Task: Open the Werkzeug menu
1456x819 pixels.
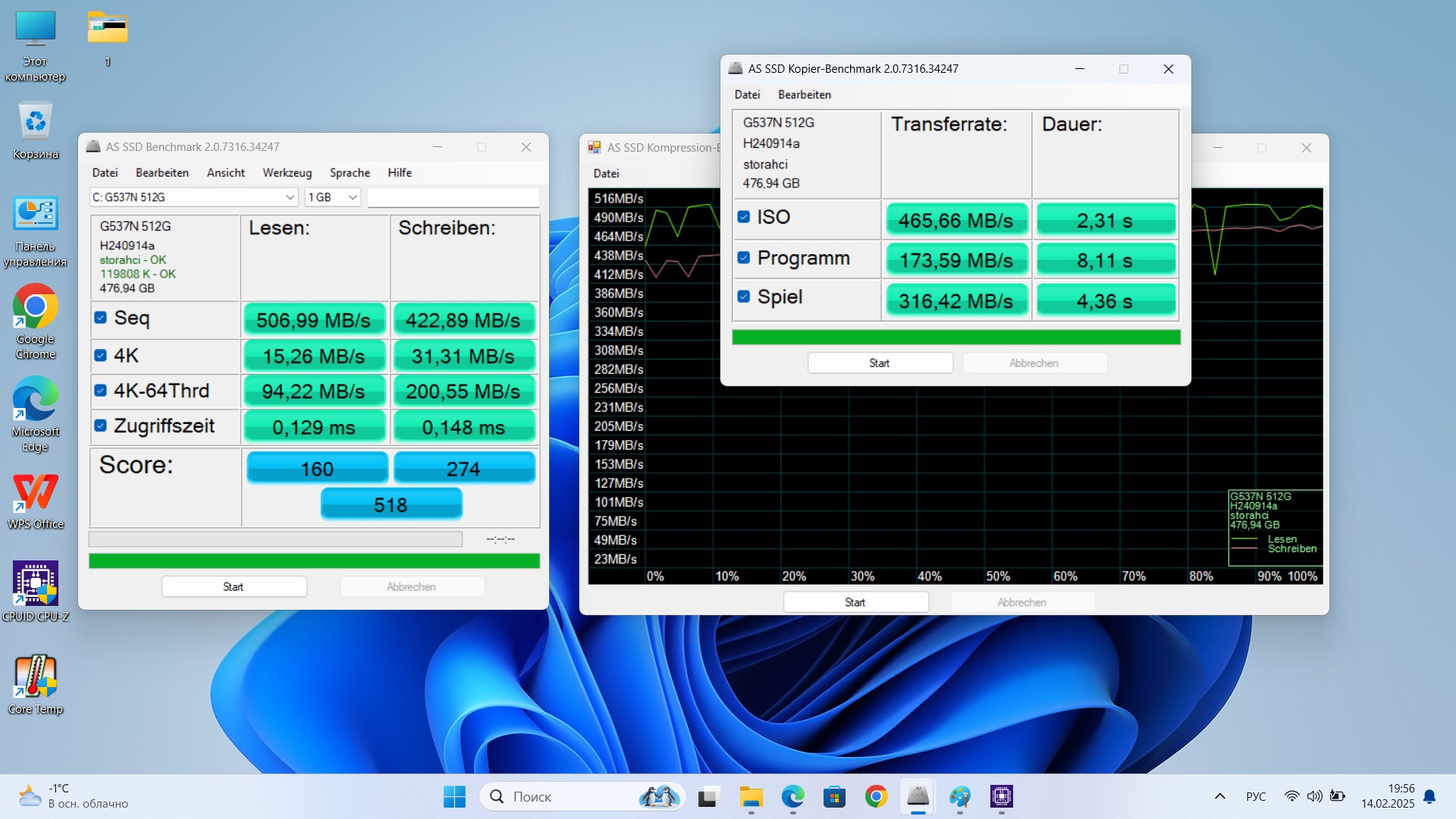Action: (x=287, y=173)
